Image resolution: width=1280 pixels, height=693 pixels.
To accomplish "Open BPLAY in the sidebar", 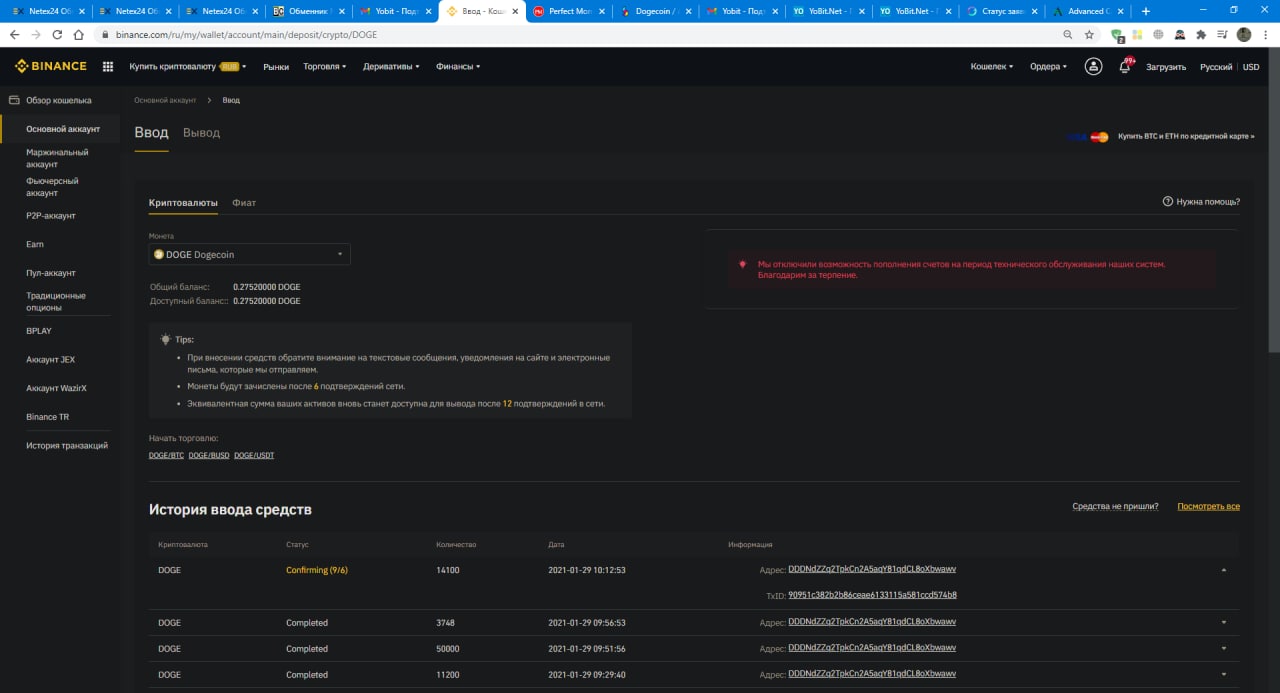I will coord(39,331).
